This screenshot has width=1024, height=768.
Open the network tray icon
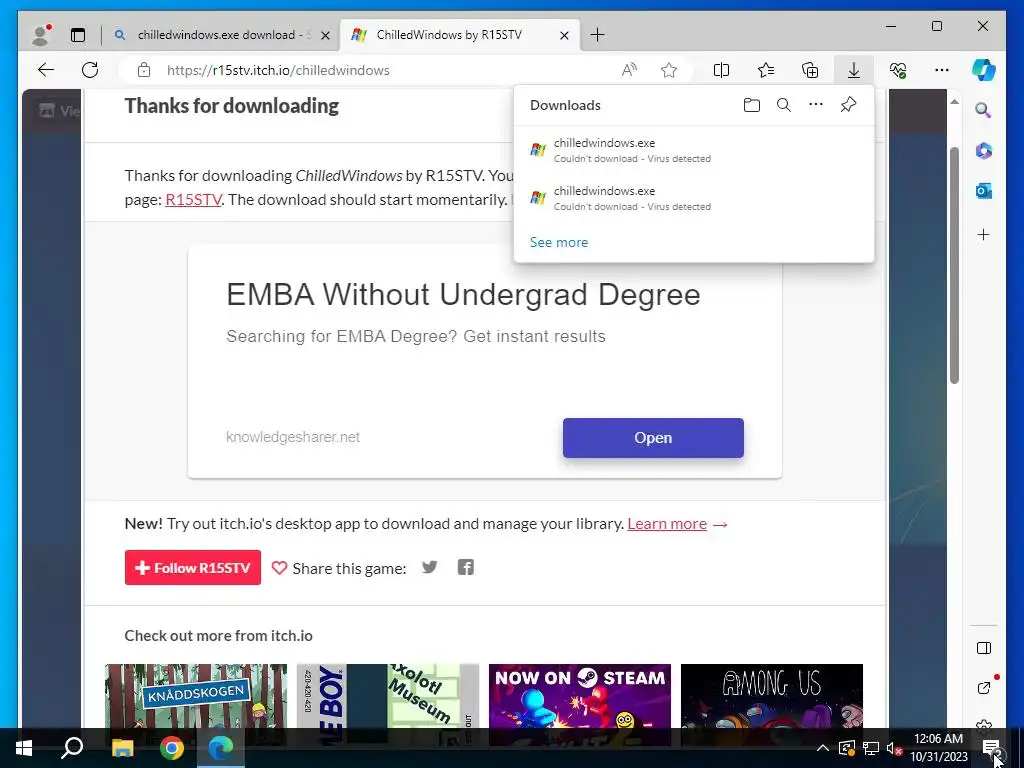[x=870, y=748]
